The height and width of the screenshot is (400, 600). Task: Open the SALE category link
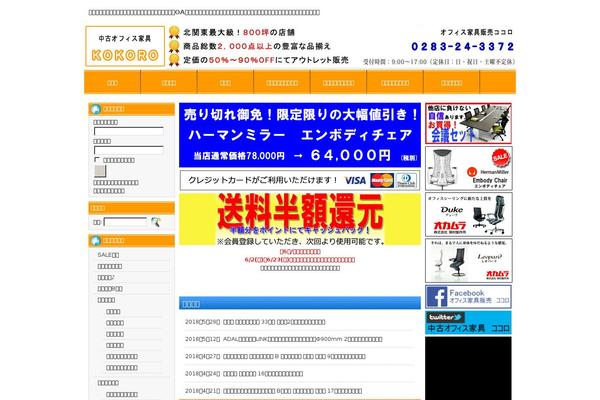point(108,255)
